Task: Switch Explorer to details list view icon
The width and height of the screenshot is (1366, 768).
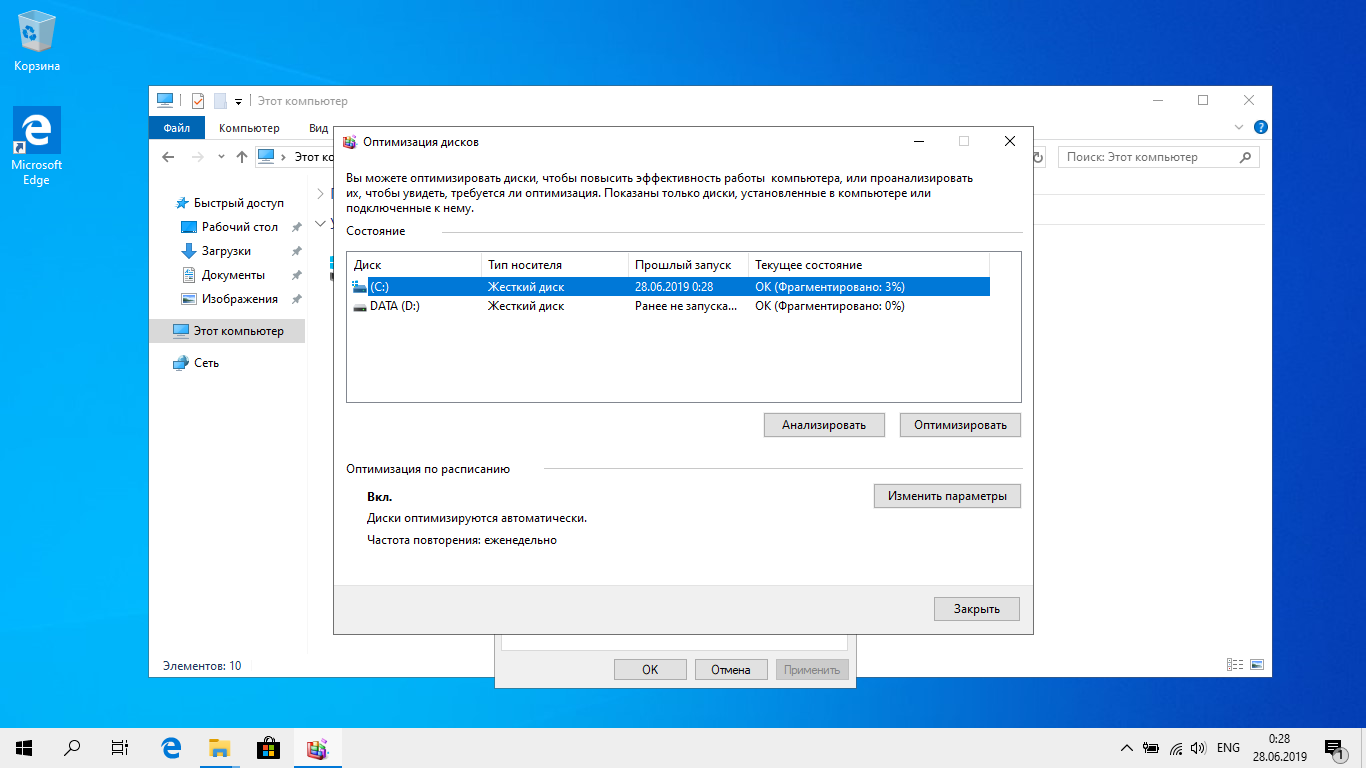Action: pos(1235,665)
